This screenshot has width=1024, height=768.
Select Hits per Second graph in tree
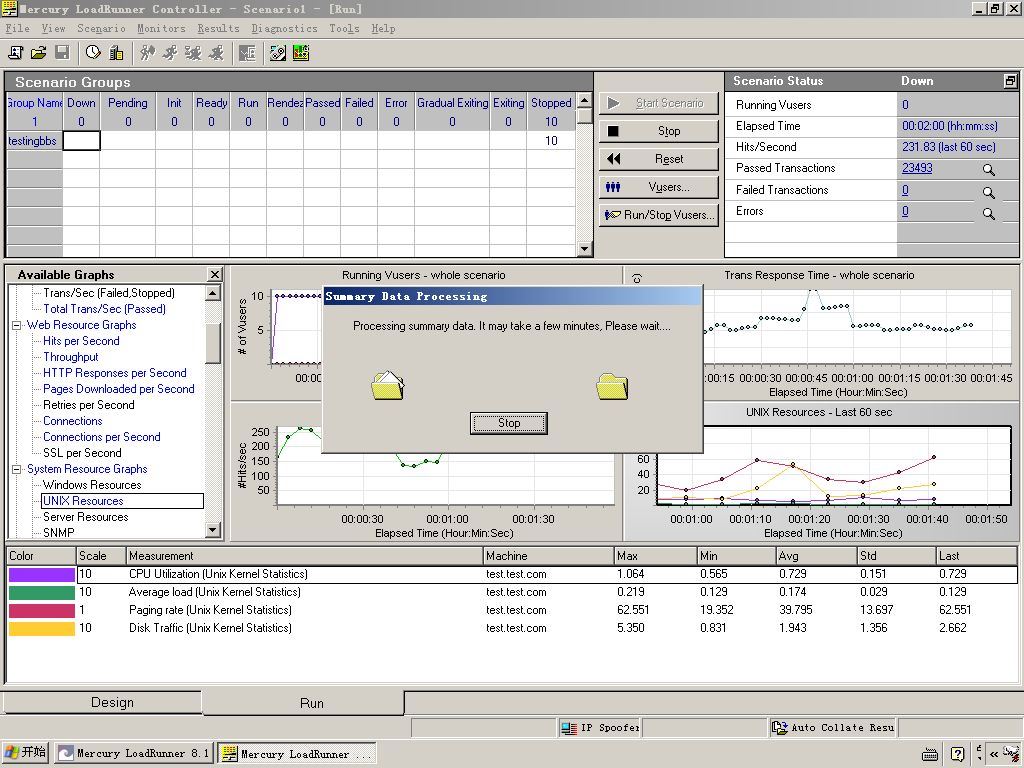pos(81,341)
